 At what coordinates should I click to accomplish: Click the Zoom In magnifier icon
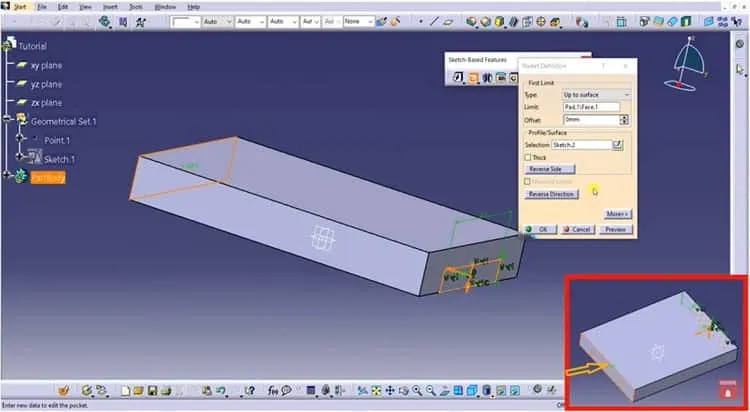click(x=417, y=391)
